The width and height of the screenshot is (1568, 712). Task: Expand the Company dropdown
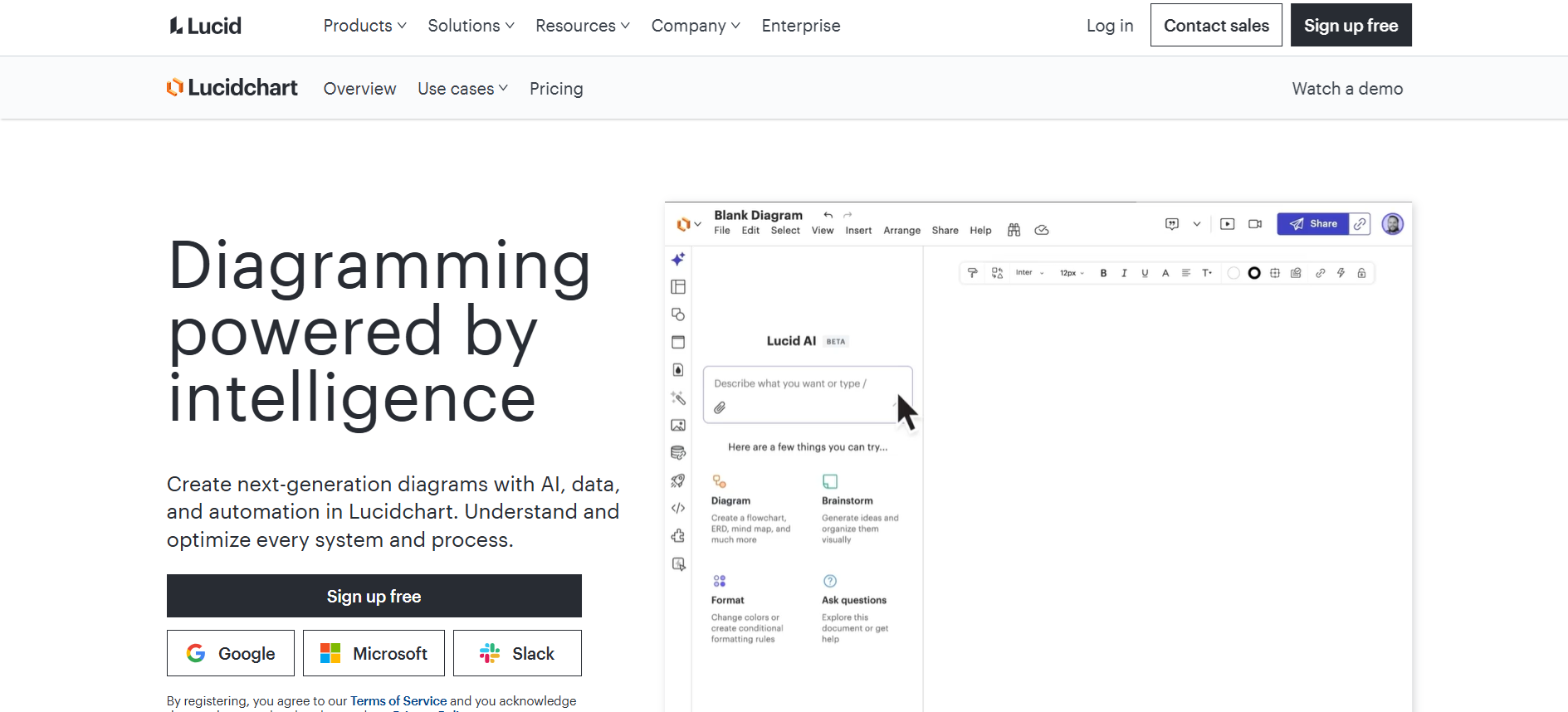[x=696, y=26]
